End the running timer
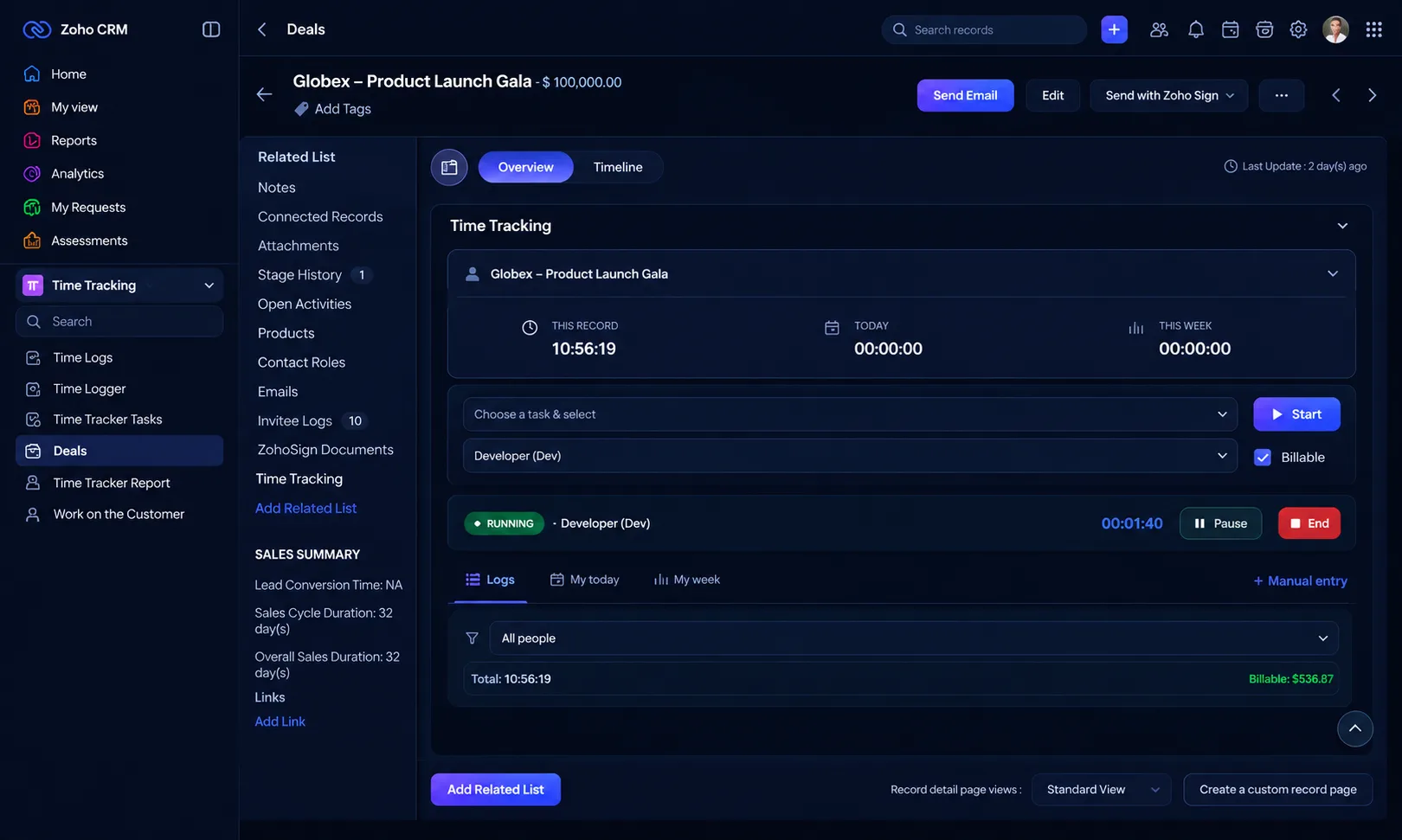Viewport: 1402px width, 840px height. [1309, 523]
